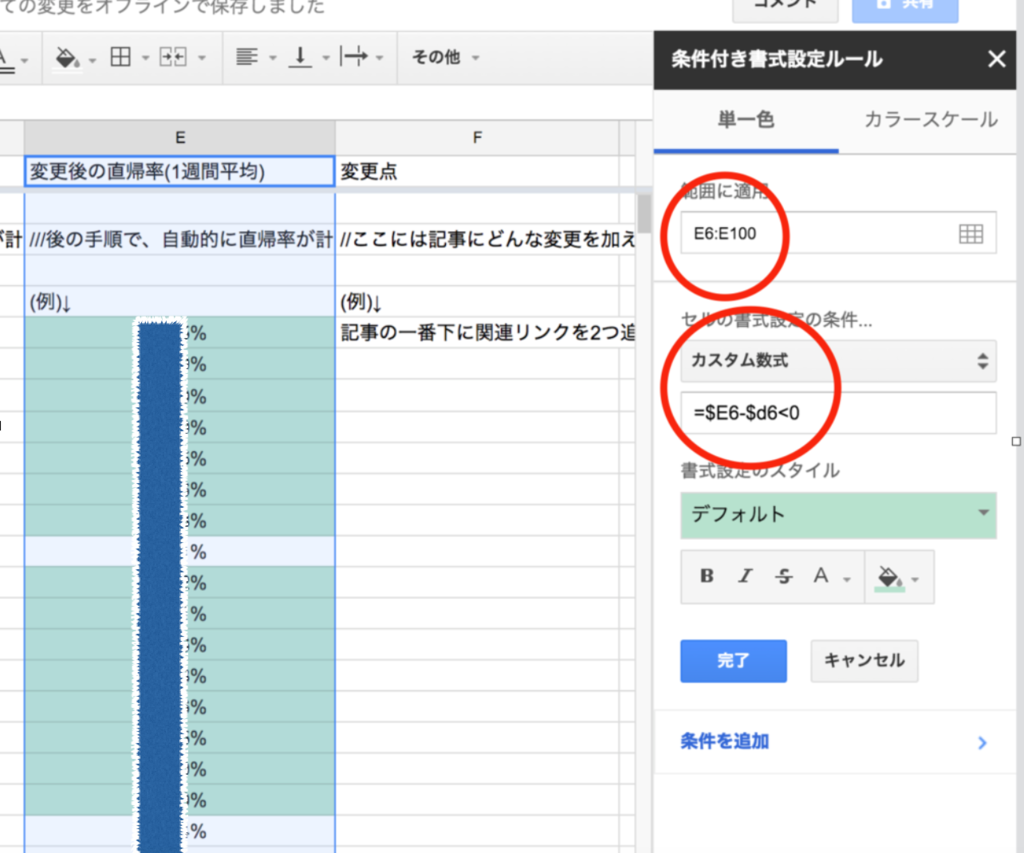Click the 完了 button
1024x853 pixels.
pos(733,660)
